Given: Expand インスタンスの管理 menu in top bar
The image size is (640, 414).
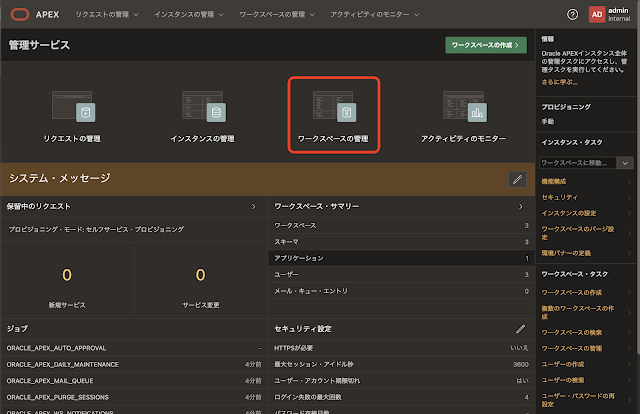Looking at the screenshot, I should 189,15.
